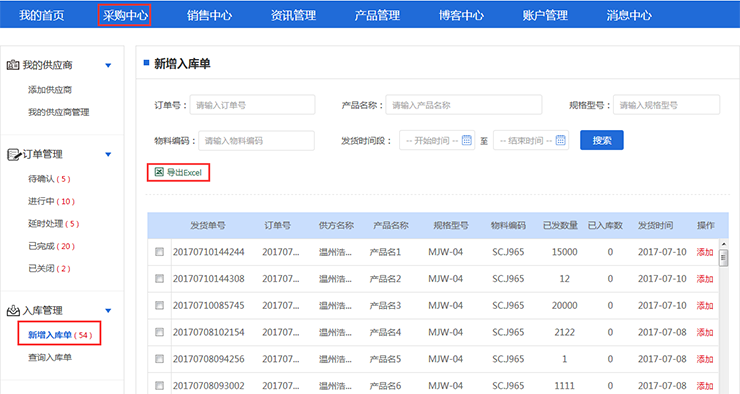The image size is (740, 394).
Task: Click the 物料编码 column header
Action: tap(508, 226)
